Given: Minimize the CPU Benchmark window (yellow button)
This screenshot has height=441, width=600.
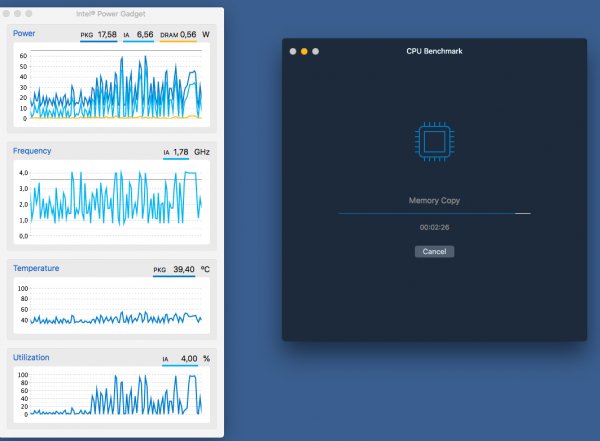Looking at the screenshot, I should coord(304,51).
